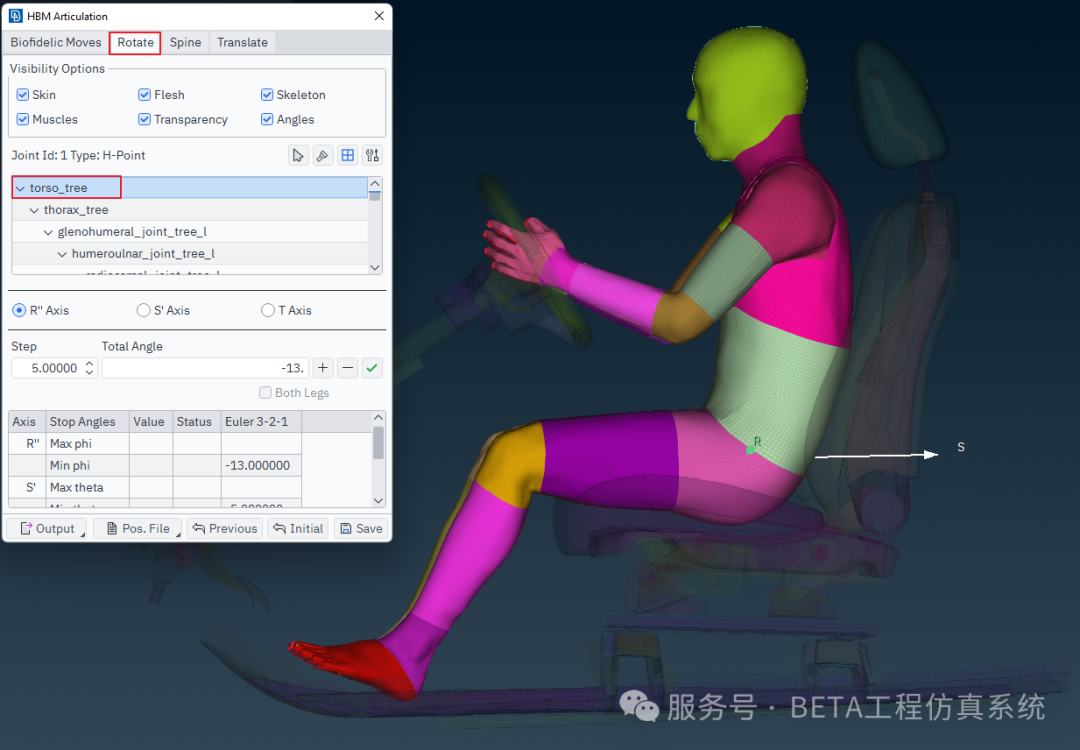Click the Previous button

pos(225,528)
